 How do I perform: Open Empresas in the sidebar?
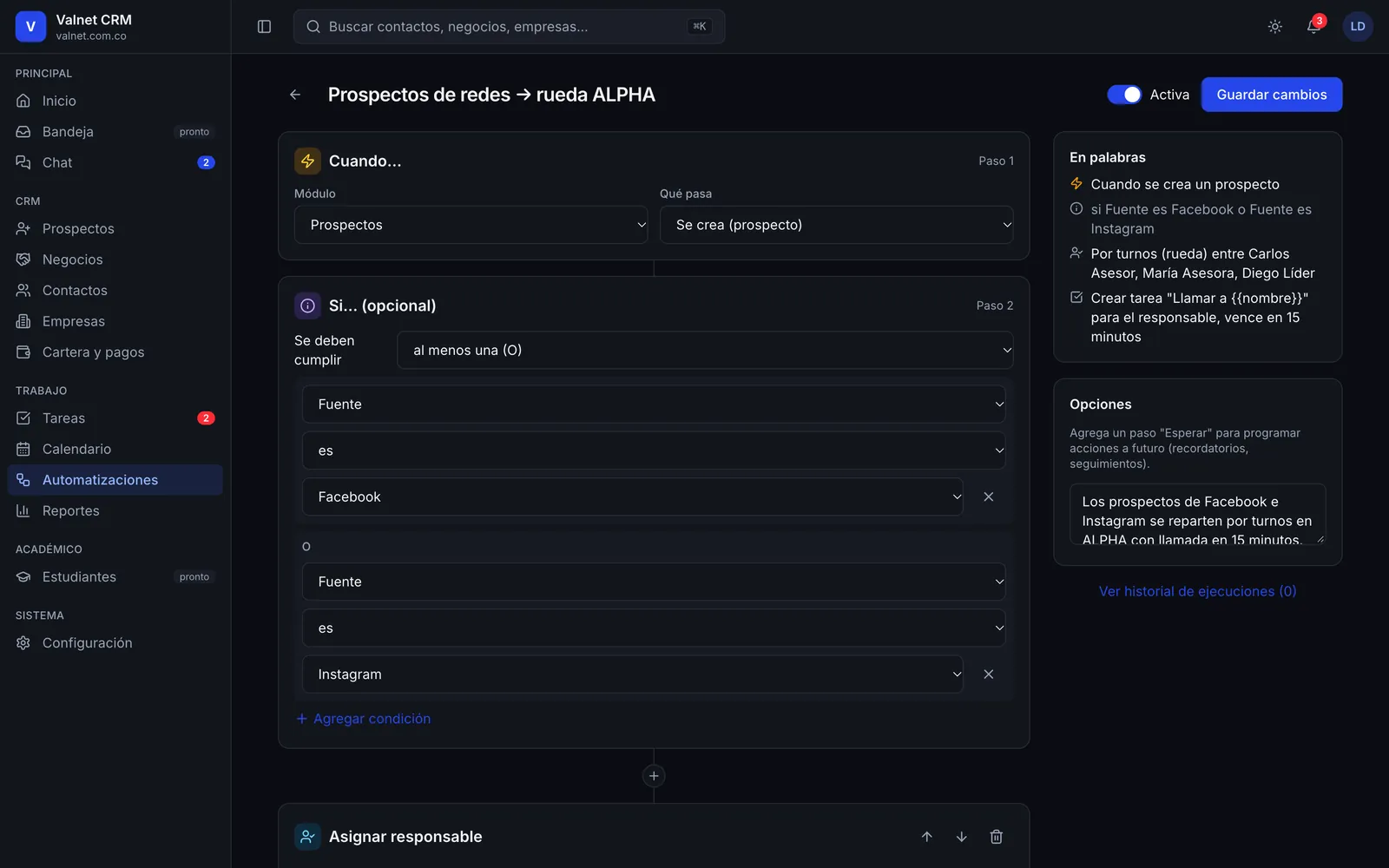(x=115, y=321)
